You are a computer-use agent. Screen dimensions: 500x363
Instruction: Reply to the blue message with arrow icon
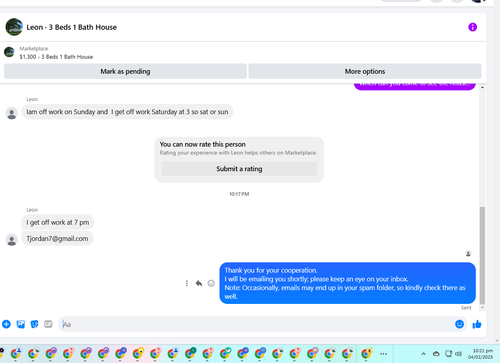[199, 283]
